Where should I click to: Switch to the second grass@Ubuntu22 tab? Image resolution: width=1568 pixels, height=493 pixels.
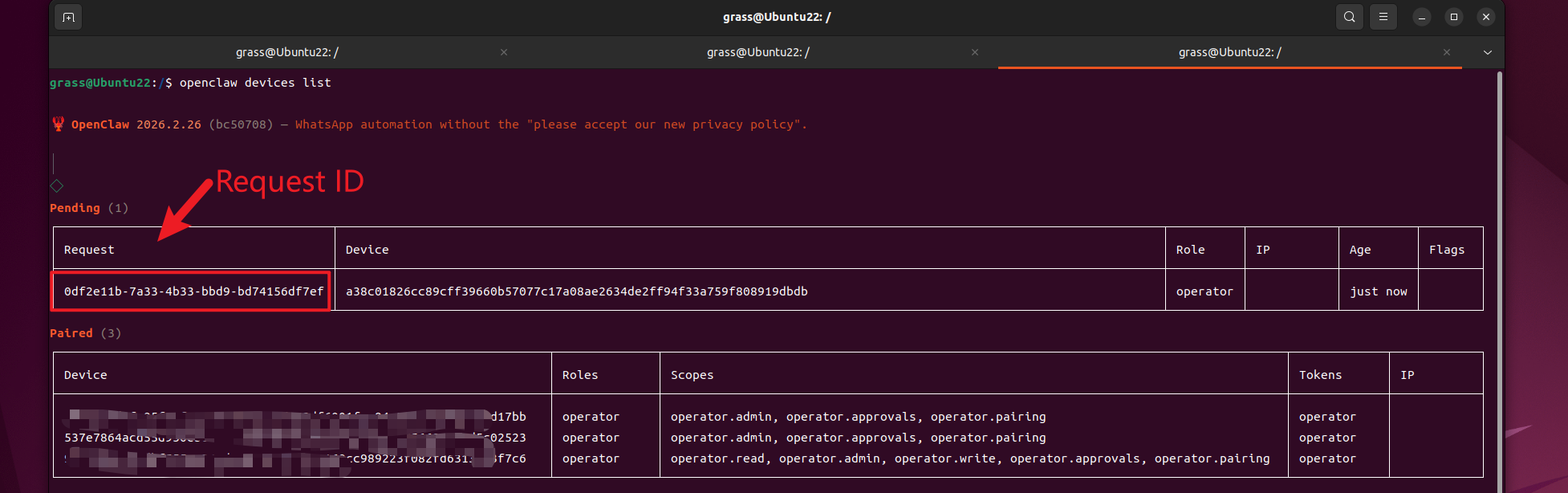(x=758, y=52)
